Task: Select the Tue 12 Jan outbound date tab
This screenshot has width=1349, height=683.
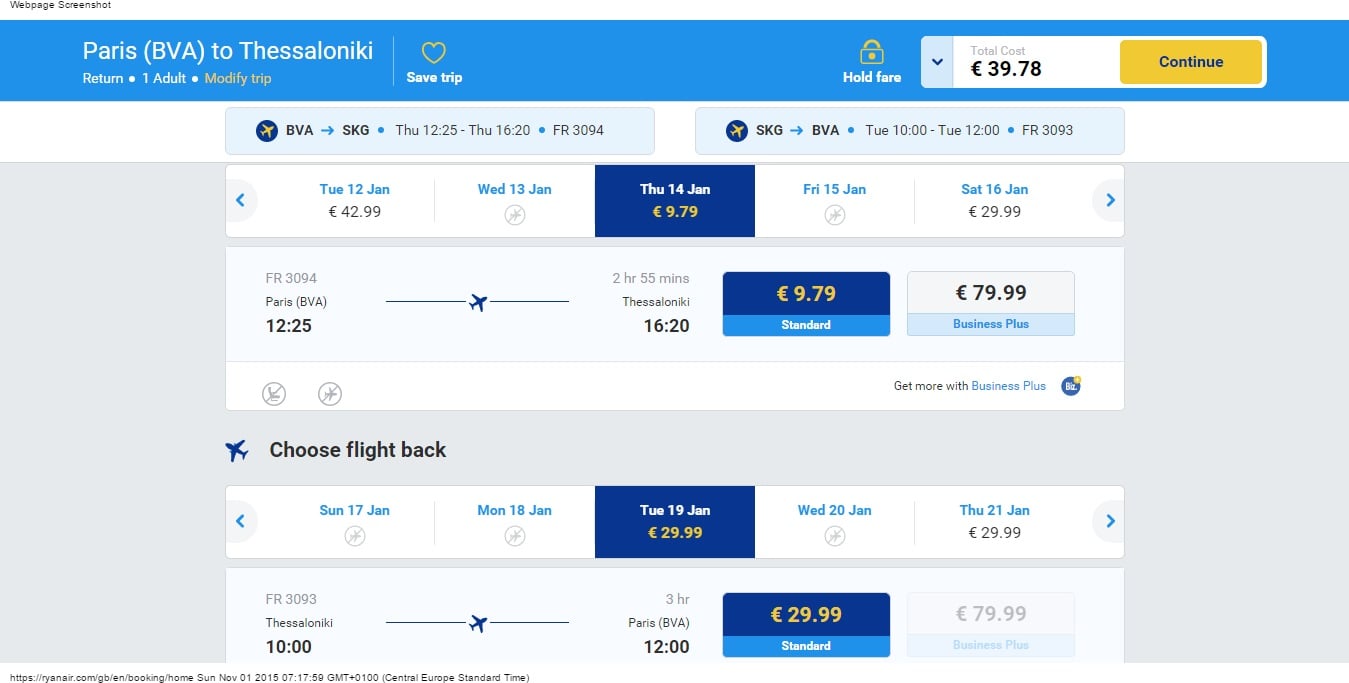Action: click(x=355, y=201)
